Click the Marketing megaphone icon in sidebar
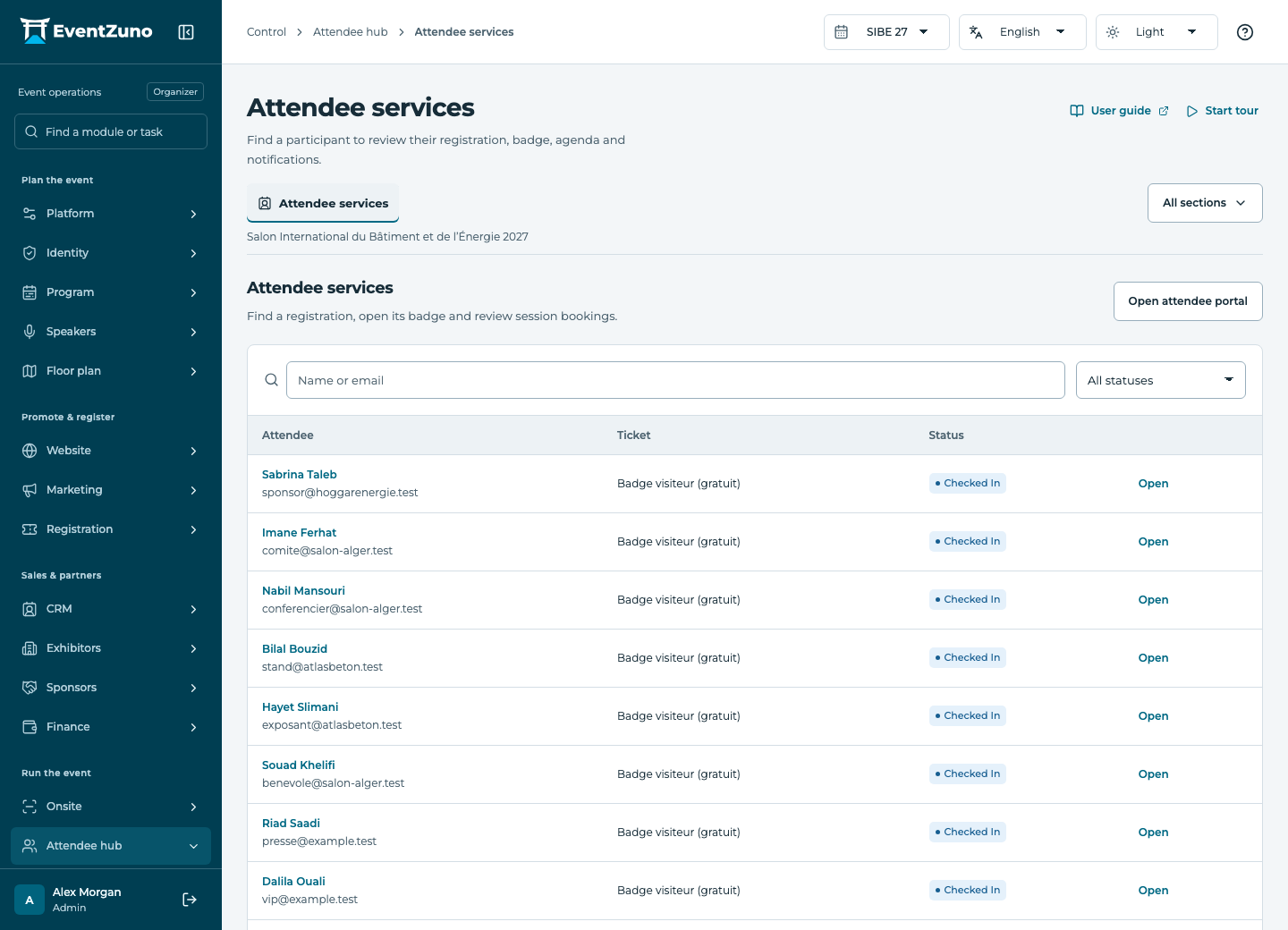1288x930 pixels. click(x=30, y=490)
